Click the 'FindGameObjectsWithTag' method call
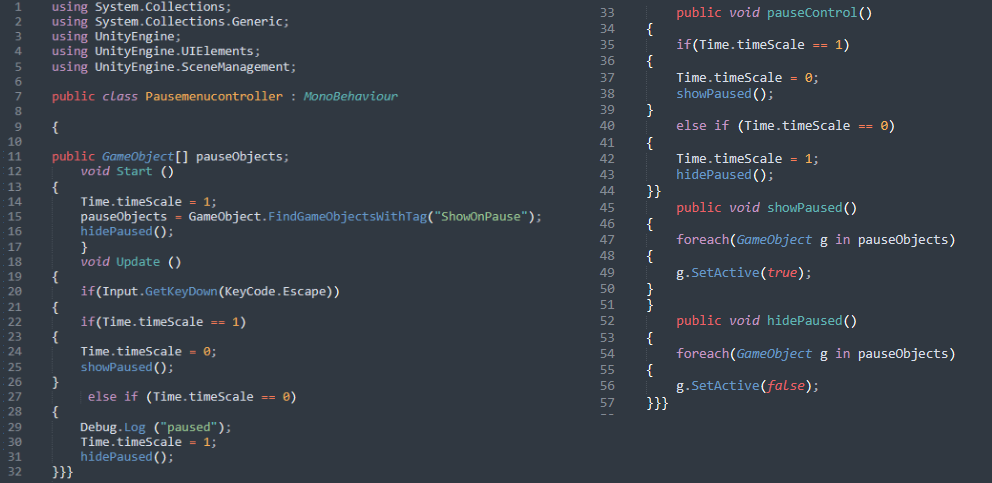 pyautogui.click(x=347, y=216)
